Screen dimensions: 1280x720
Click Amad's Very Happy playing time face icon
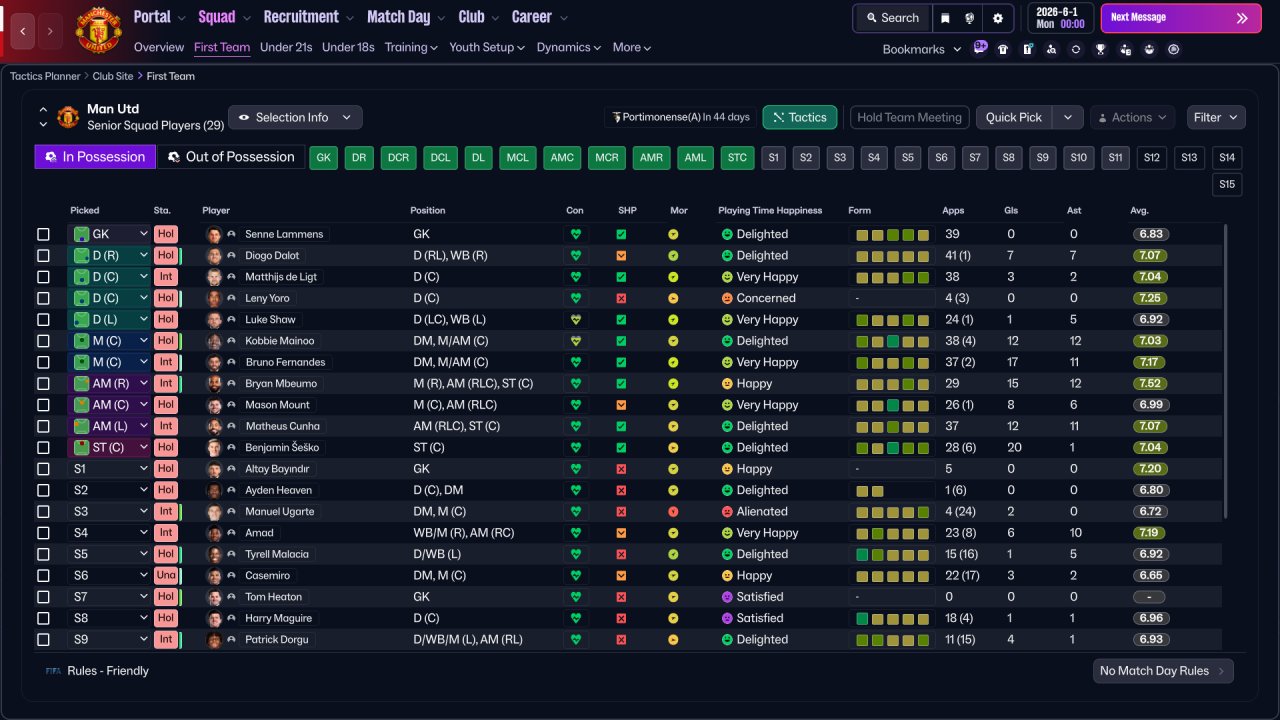[727, 533]
